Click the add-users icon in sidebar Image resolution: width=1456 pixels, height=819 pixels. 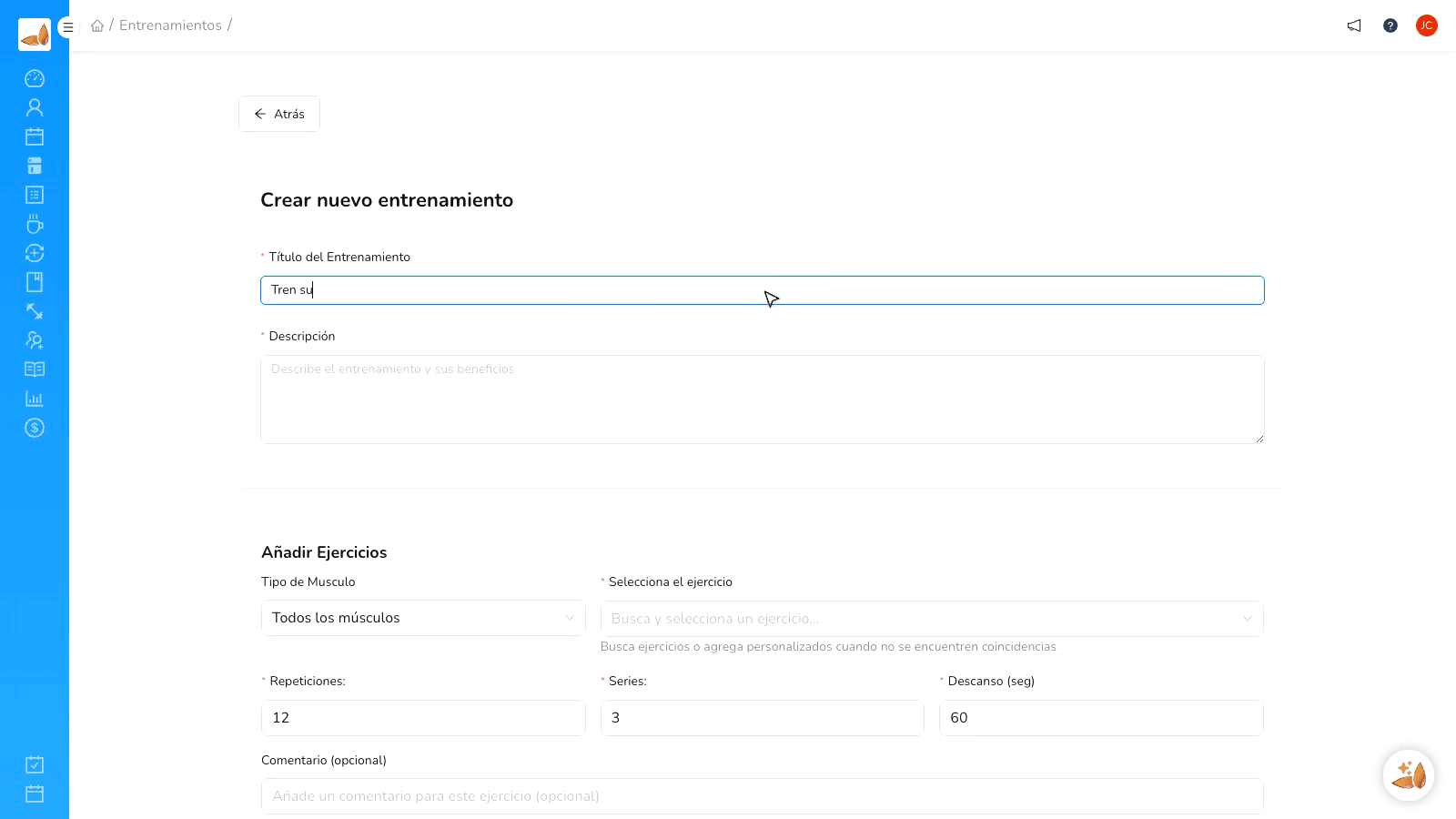(35, 340)
